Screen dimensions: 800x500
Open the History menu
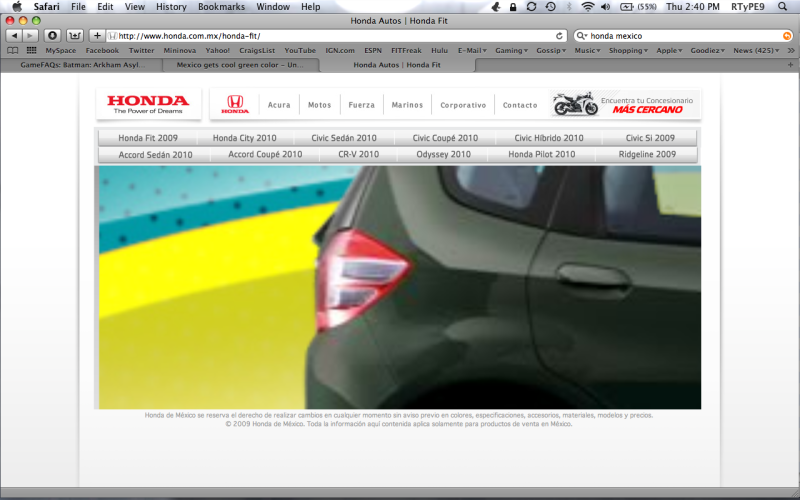point(171,7)
